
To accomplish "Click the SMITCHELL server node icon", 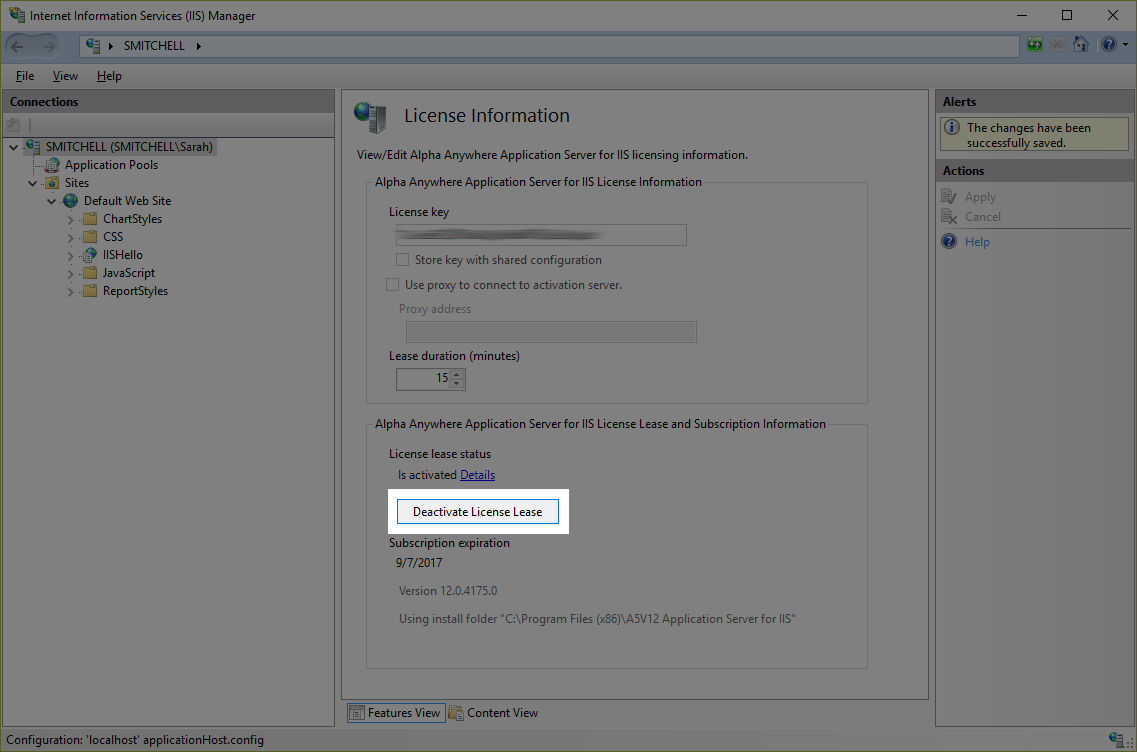I will 33,146.
